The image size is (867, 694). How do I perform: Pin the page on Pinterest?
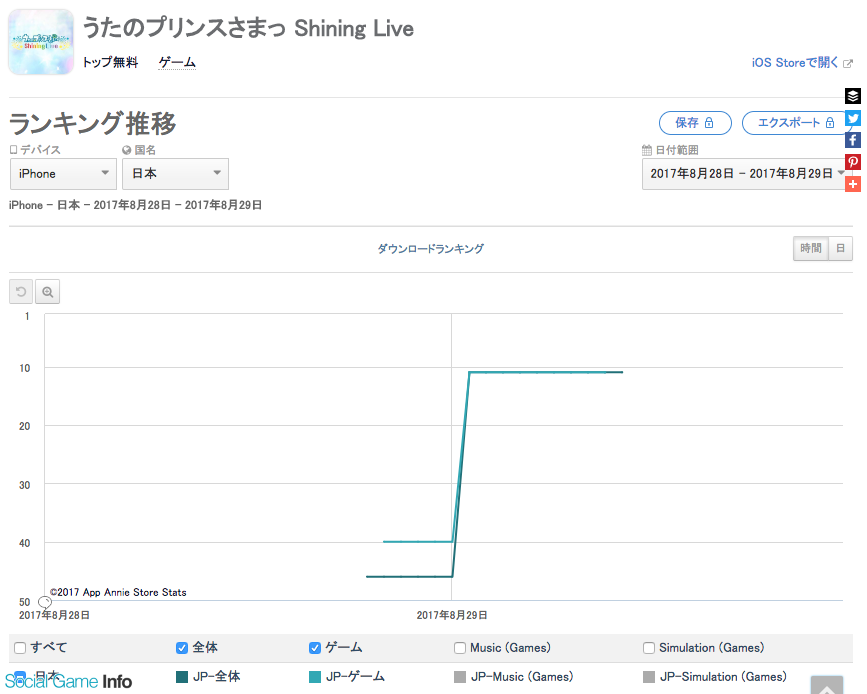(x=853, y=162)
